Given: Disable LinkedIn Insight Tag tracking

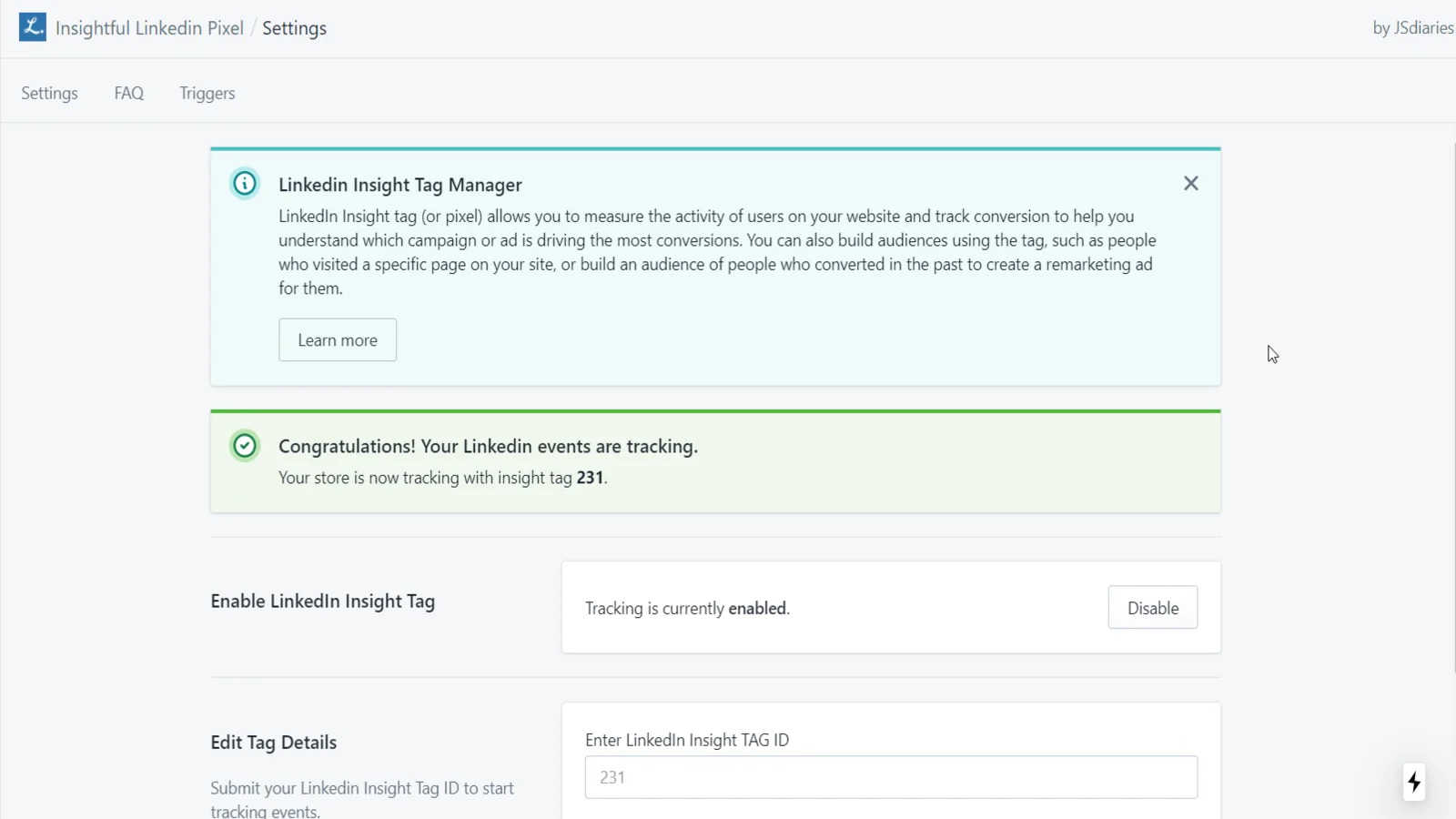Looking at the screenshot, I should 1153,607.
